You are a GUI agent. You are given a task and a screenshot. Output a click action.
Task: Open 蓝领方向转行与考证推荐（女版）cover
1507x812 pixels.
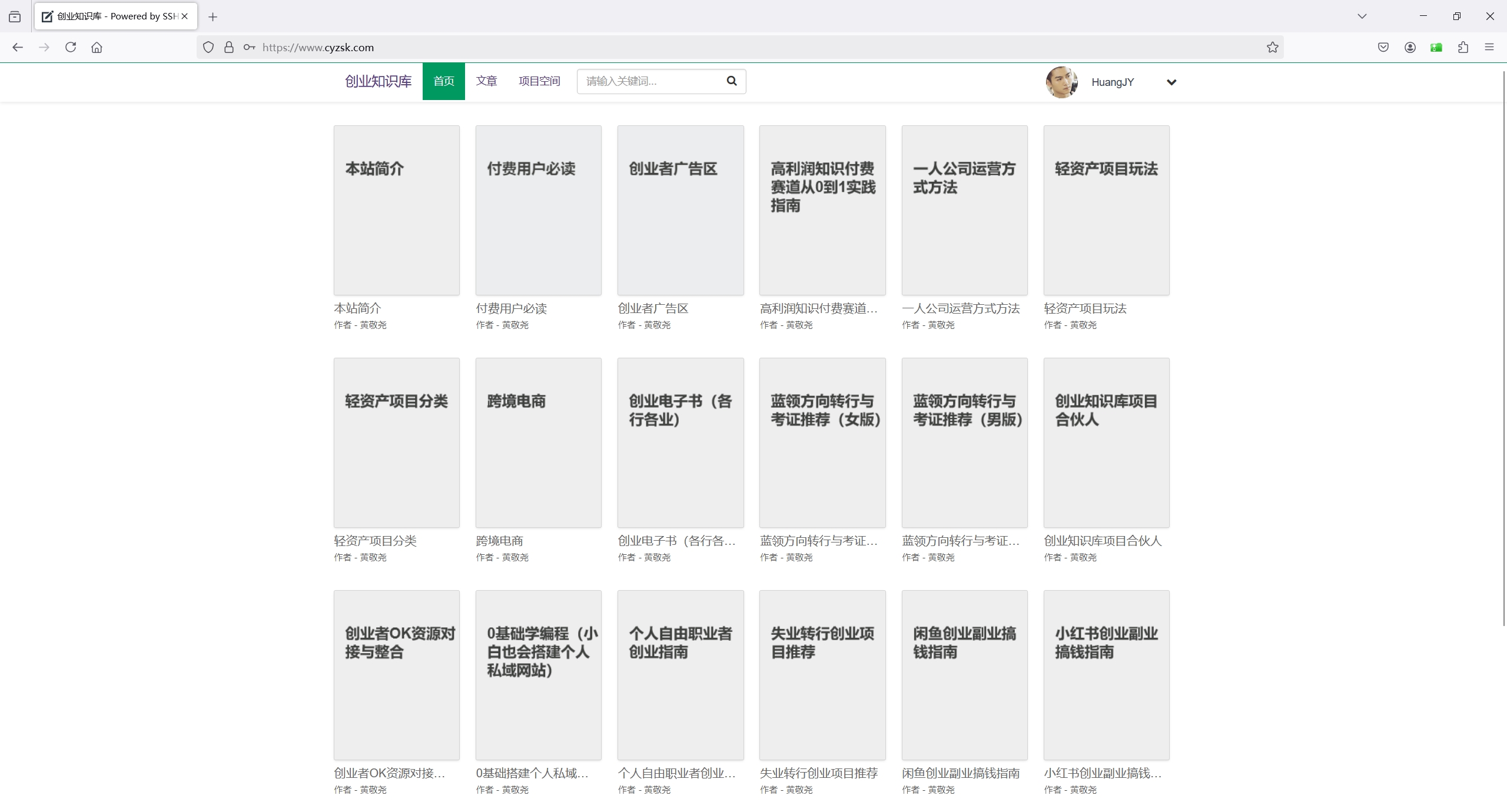(822, 442)
